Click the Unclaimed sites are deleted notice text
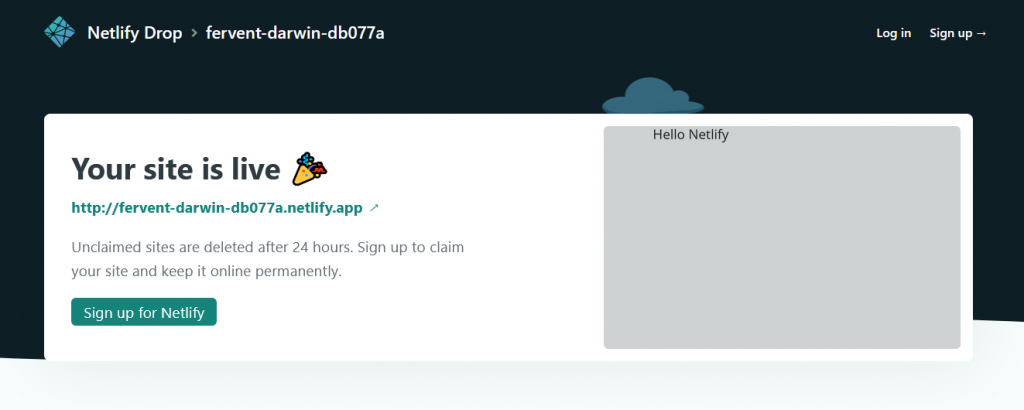Viewport: 1024px width, 410px height. coord(268,260)
